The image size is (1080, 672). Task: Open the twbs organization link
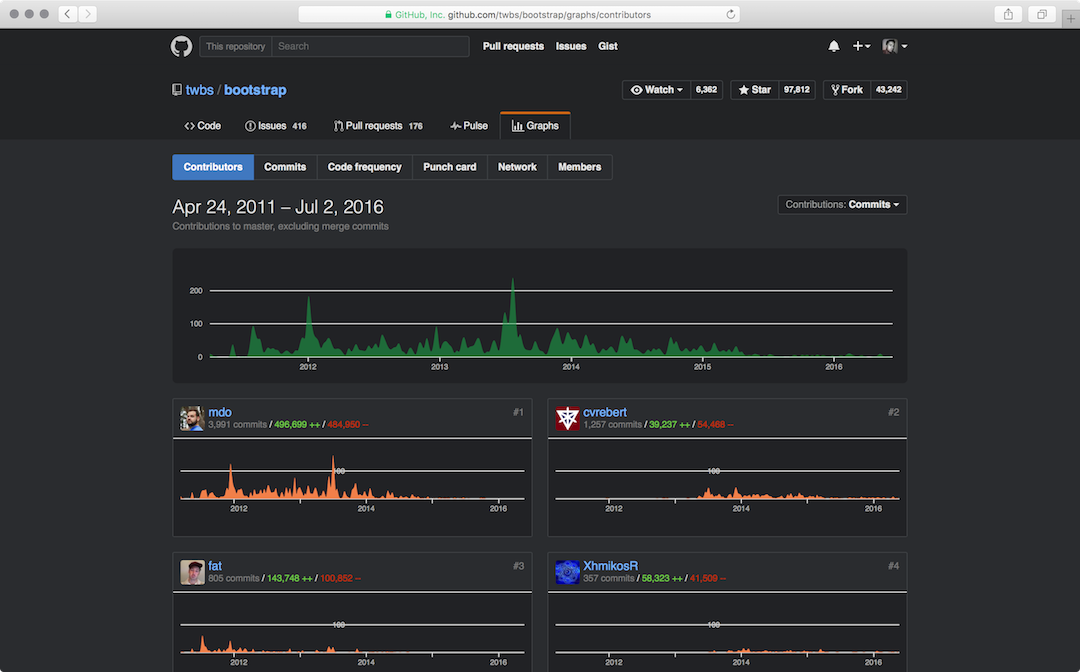point(200,90)
